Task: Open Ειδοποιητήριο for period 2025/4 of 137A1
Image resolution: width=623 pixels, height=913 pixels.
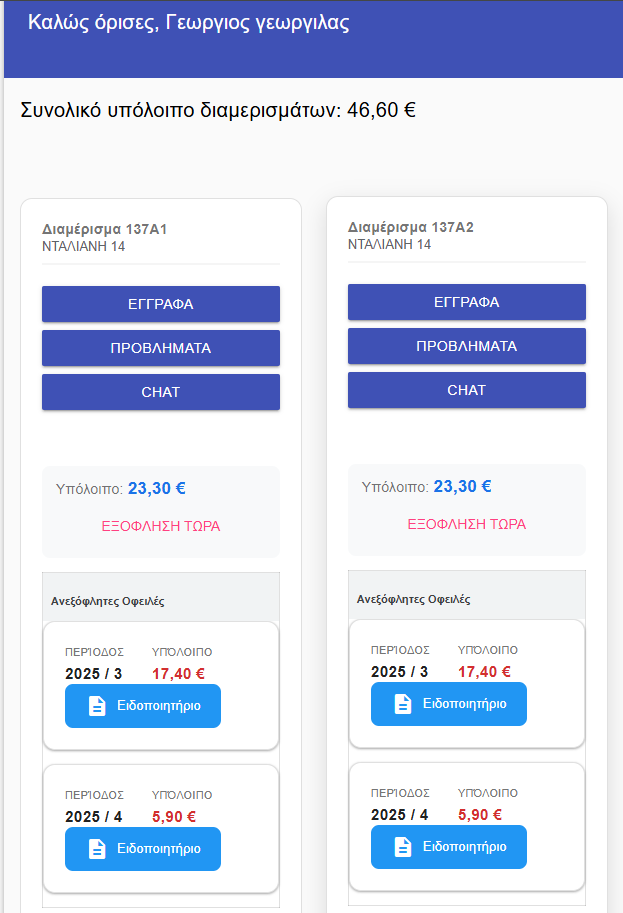Action: 142,848
